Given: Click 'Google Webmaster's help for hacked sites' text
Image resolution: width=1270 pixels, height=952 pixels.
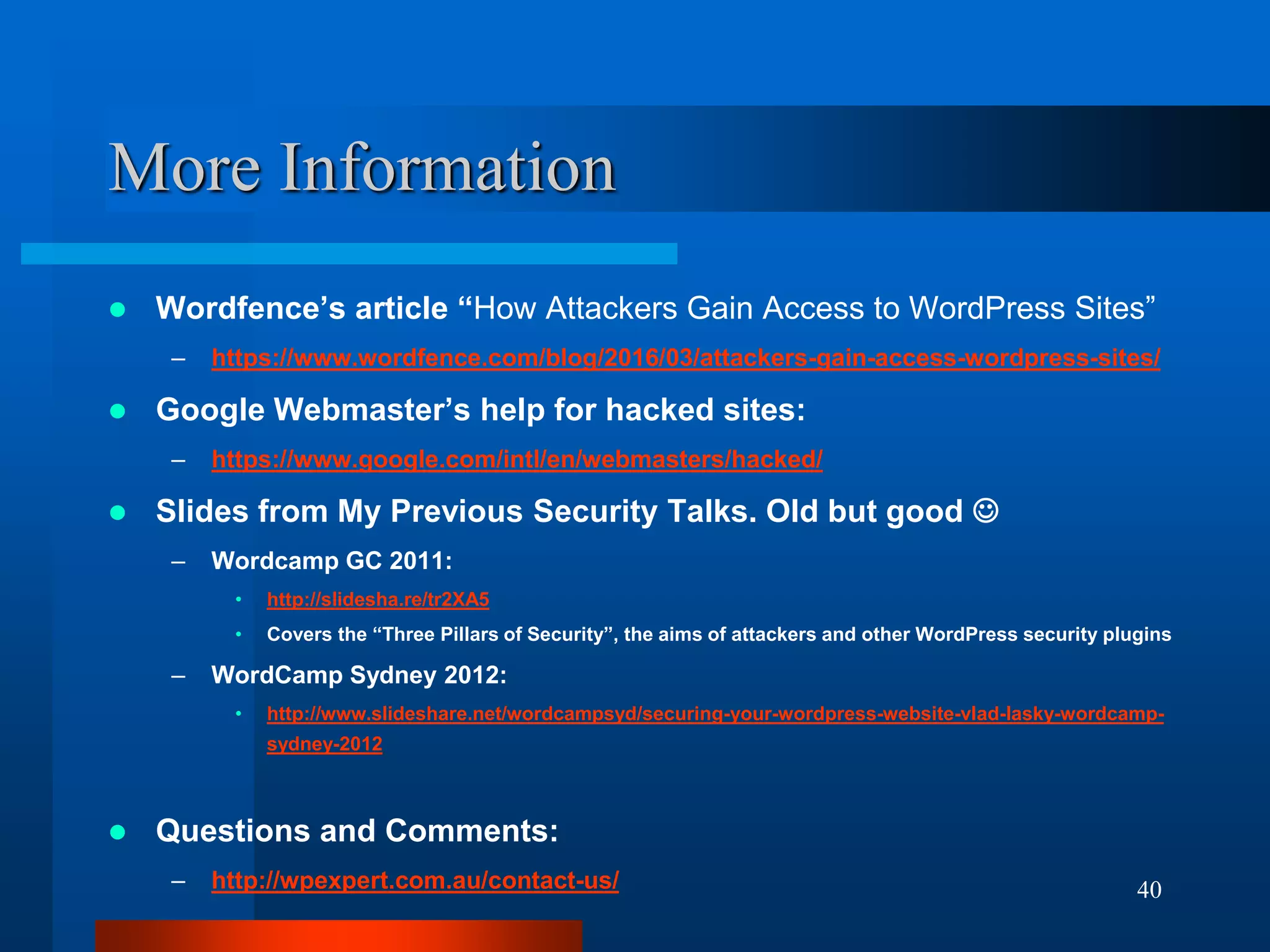Looking at the screenshot, I should 481,410.
